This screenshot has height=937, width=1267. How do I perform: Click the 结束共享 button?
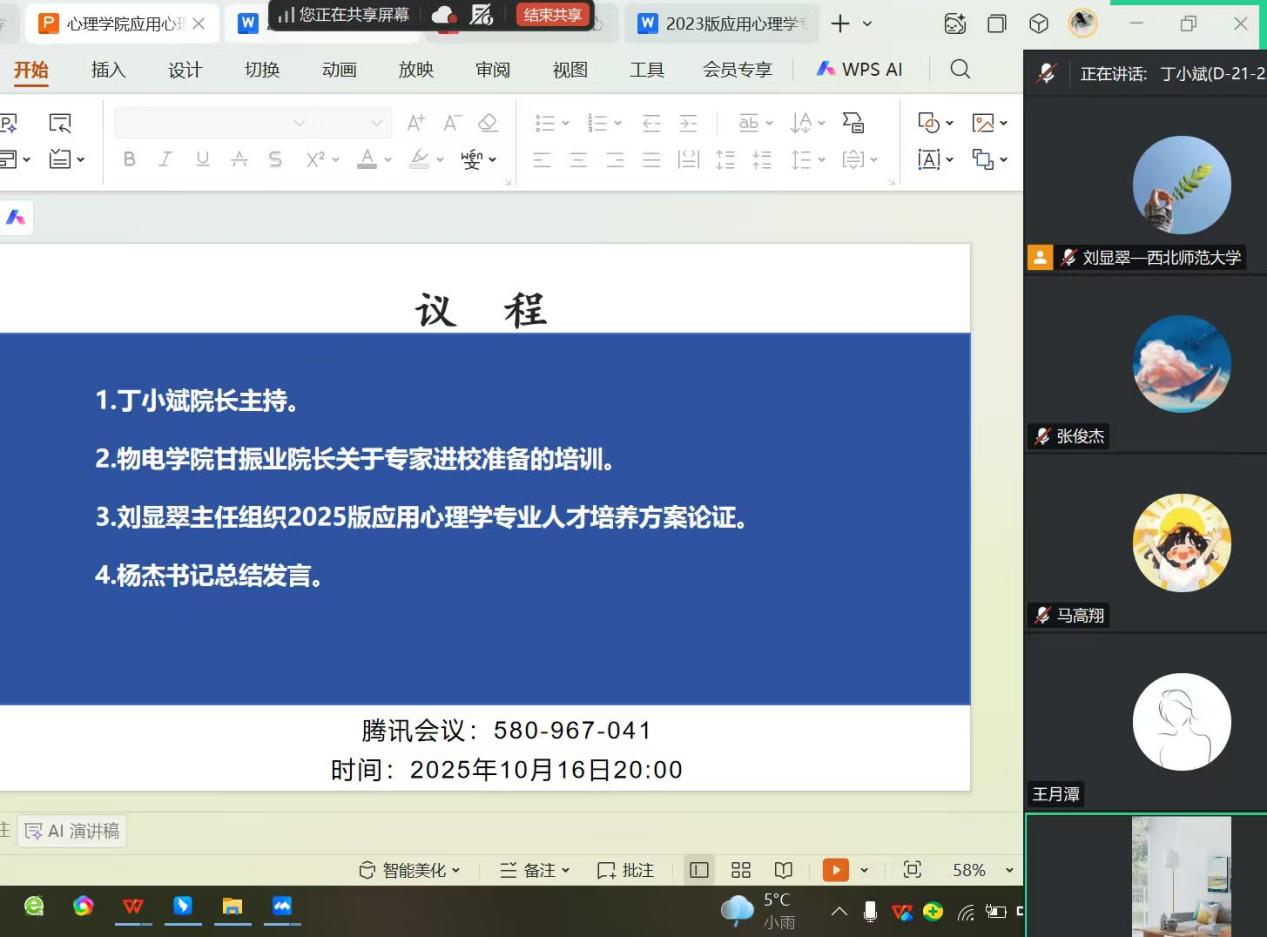pyautogui.click(x=553, y=15)
